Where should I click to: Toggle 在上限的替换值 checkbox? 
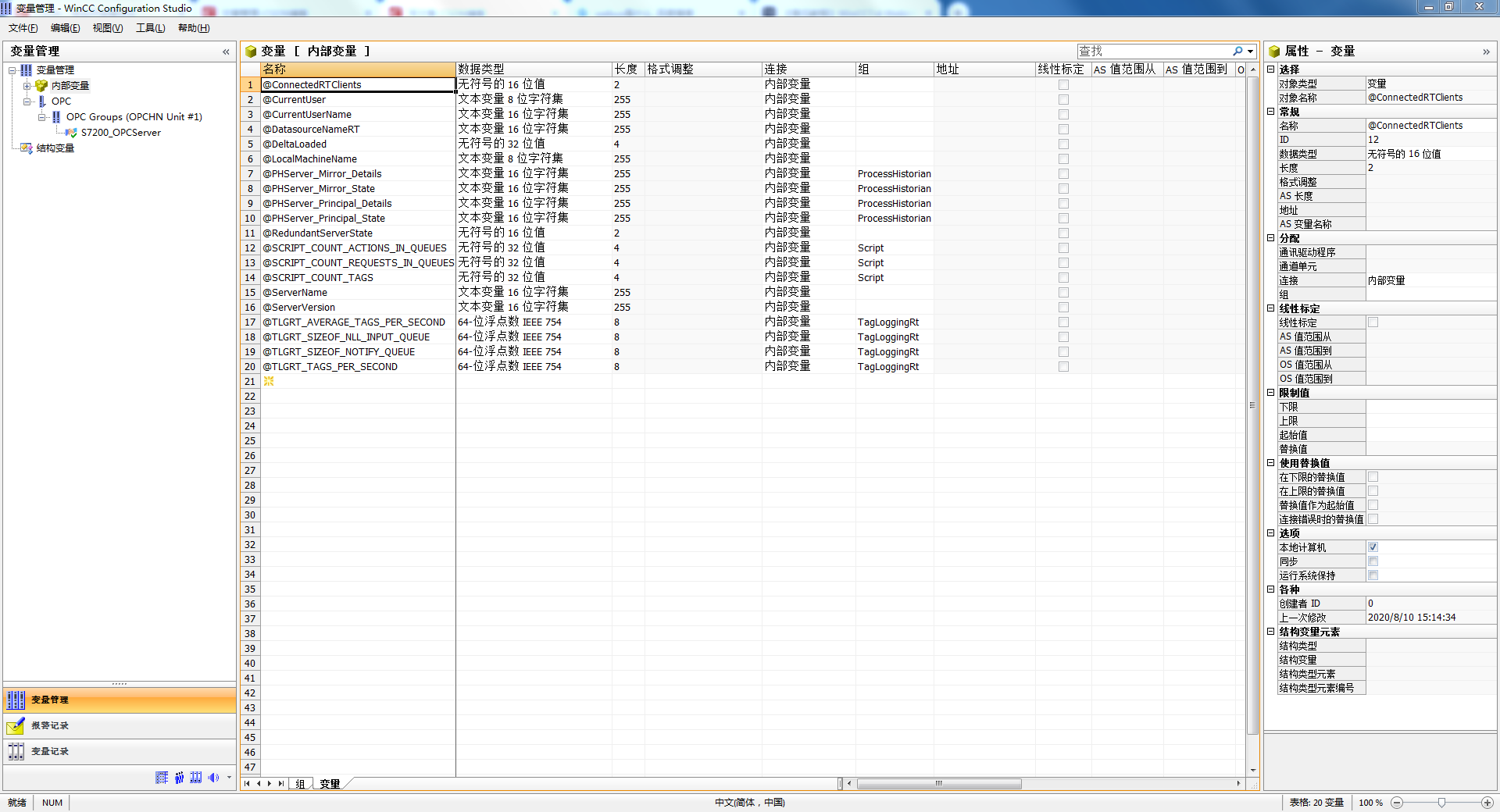pyautogui.click(x=1373, y=491)
